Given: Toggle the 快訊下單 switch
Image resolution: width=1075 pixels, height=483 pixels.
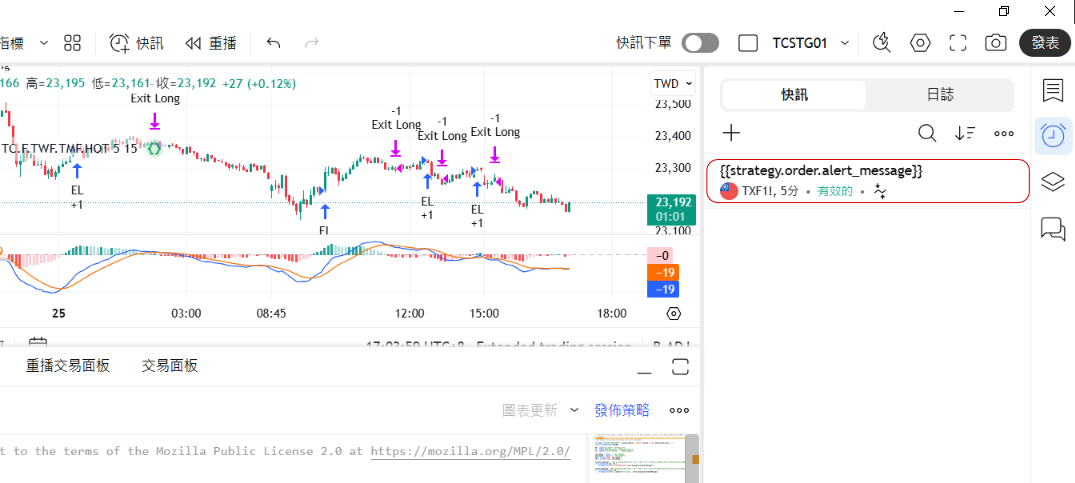Looking at the screenshot, I should (x=700, y=43).
